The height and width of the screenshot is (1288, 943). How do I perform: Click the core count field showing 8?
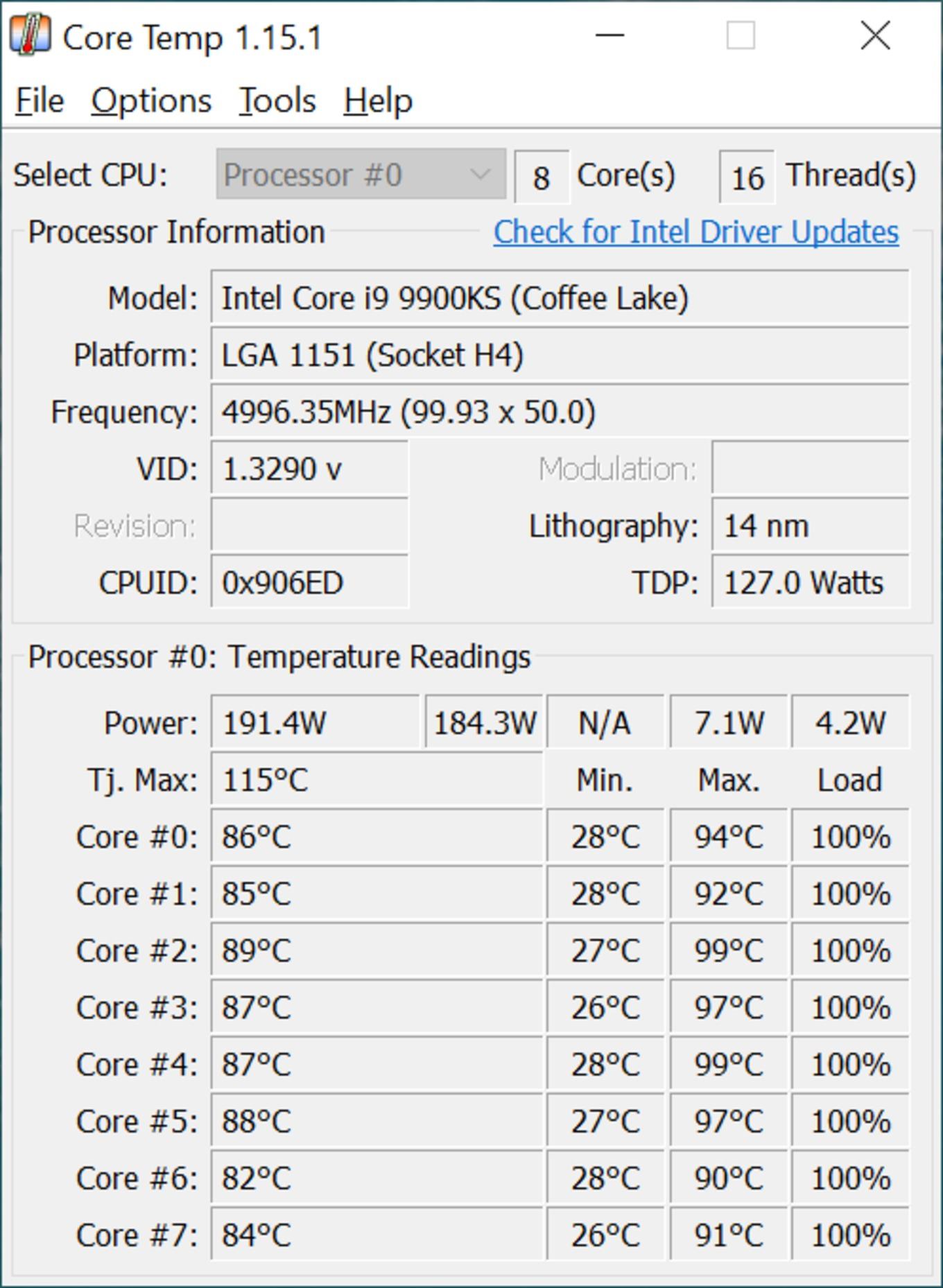[x=542, y=177]
